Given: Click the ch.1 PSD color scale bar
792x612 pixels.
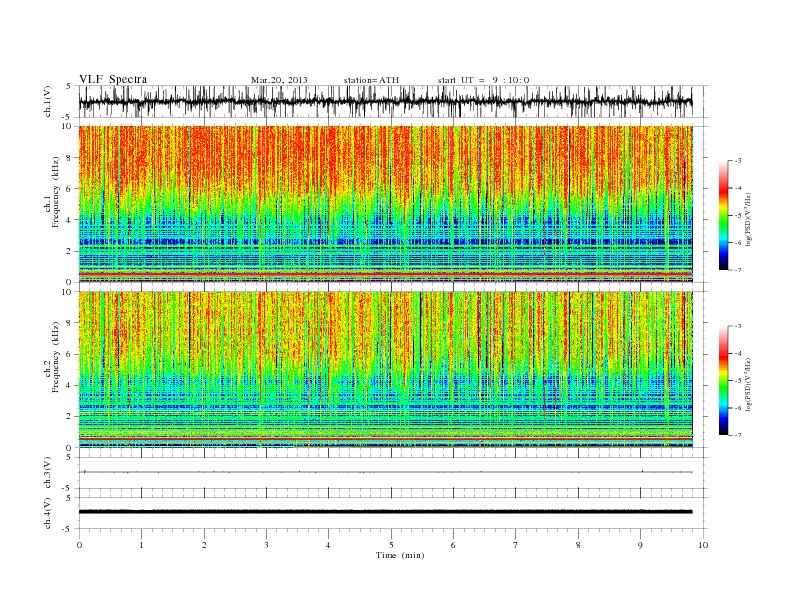Looking at the screenshot, I should pos(724,215).
